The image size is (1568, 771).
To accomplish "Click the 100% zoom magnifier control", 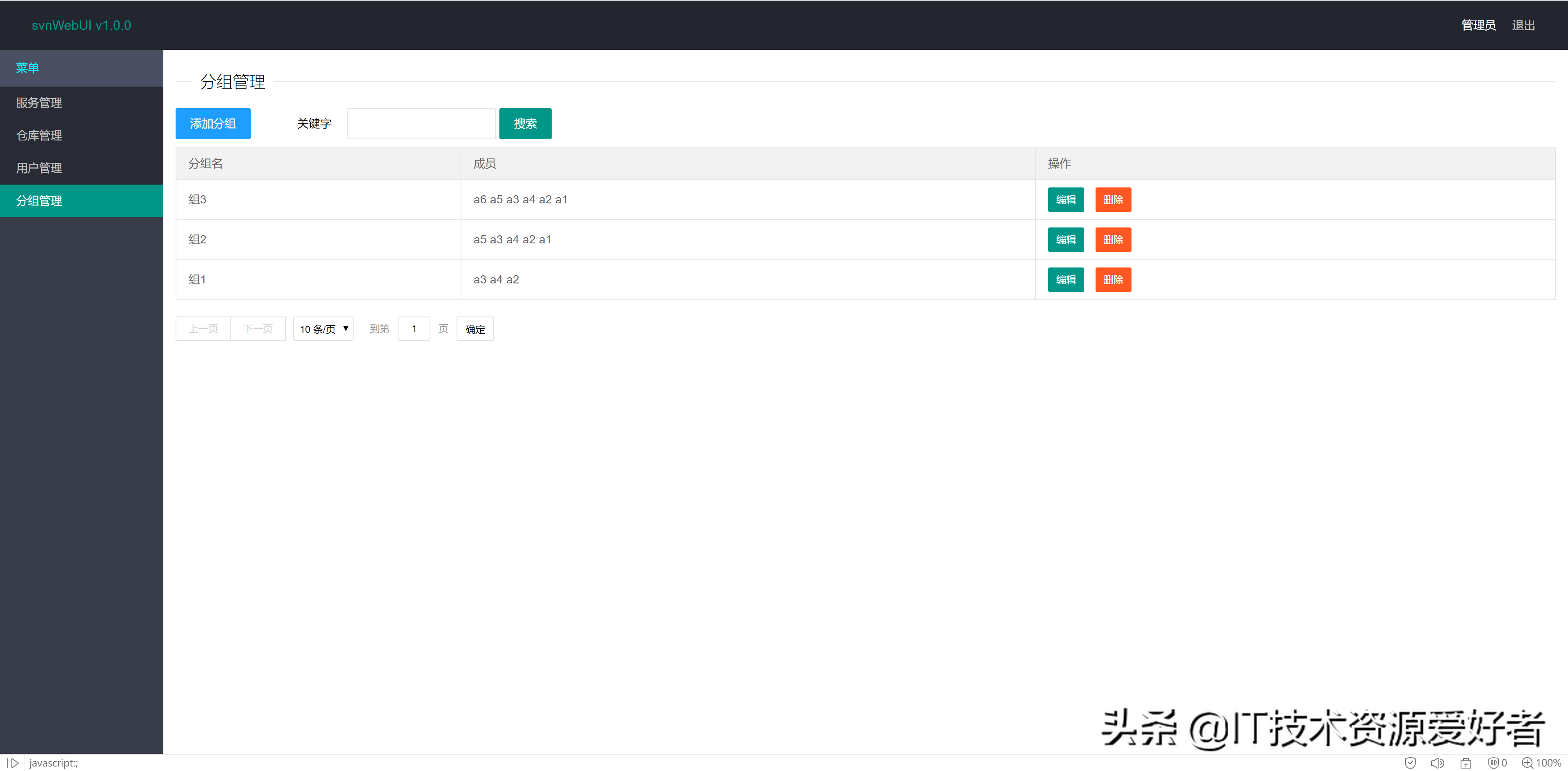I will coord(1539,762).
